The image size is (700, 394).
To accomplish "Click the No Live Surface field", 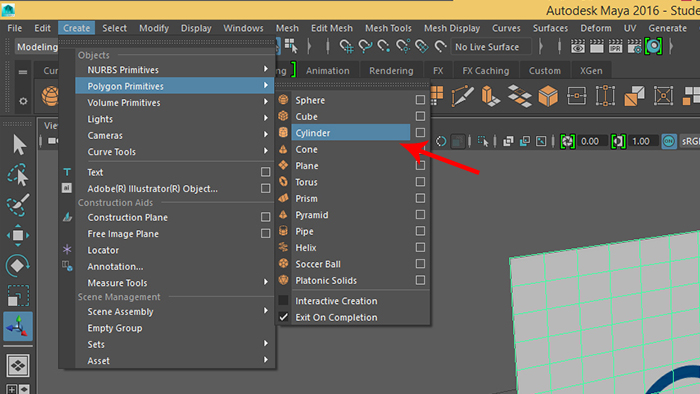I will tap(491, 47).
